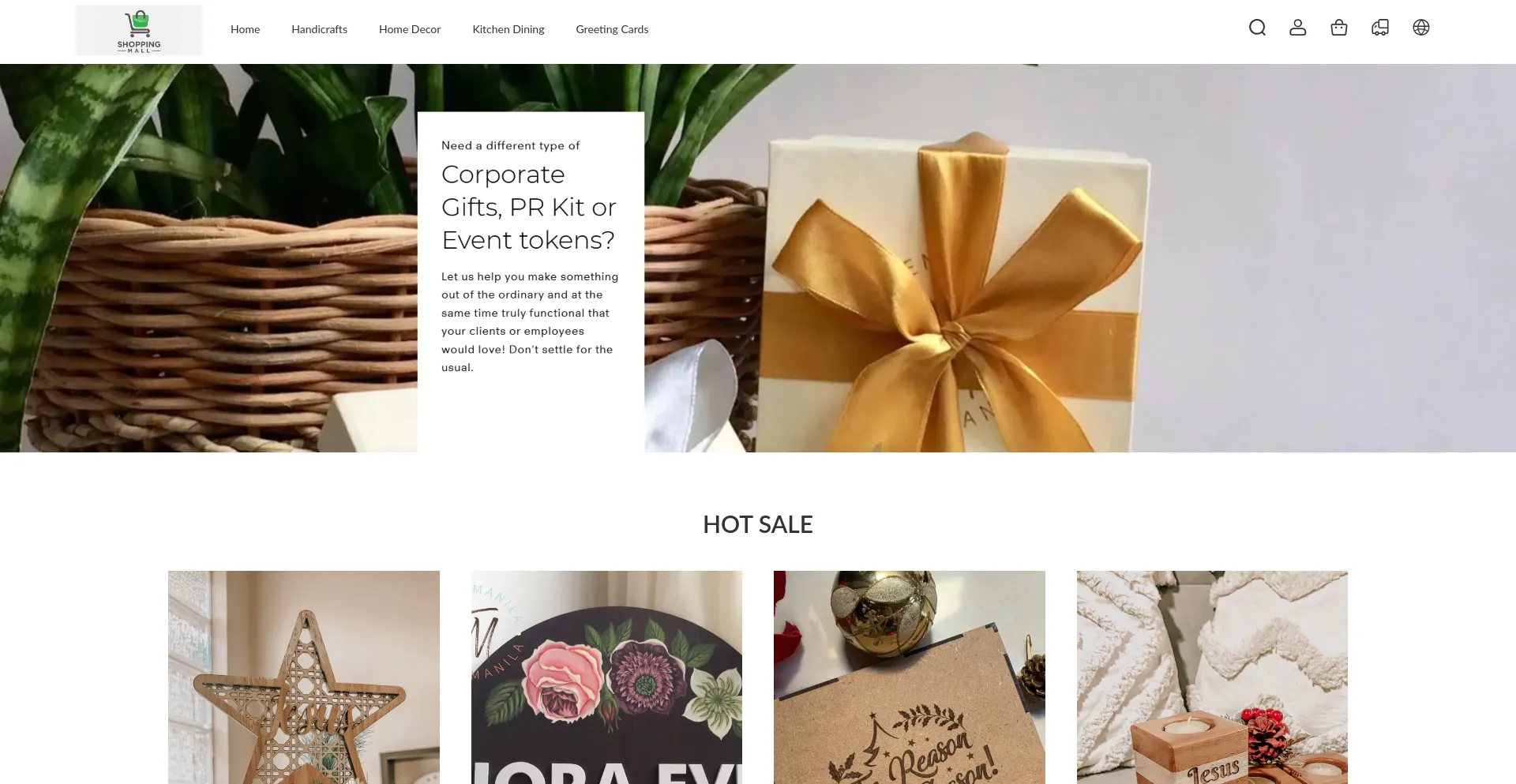This screenshot has height=784, width=1516.
Task: Browse the Kitchen Dining category
Action: pos(508,29)
